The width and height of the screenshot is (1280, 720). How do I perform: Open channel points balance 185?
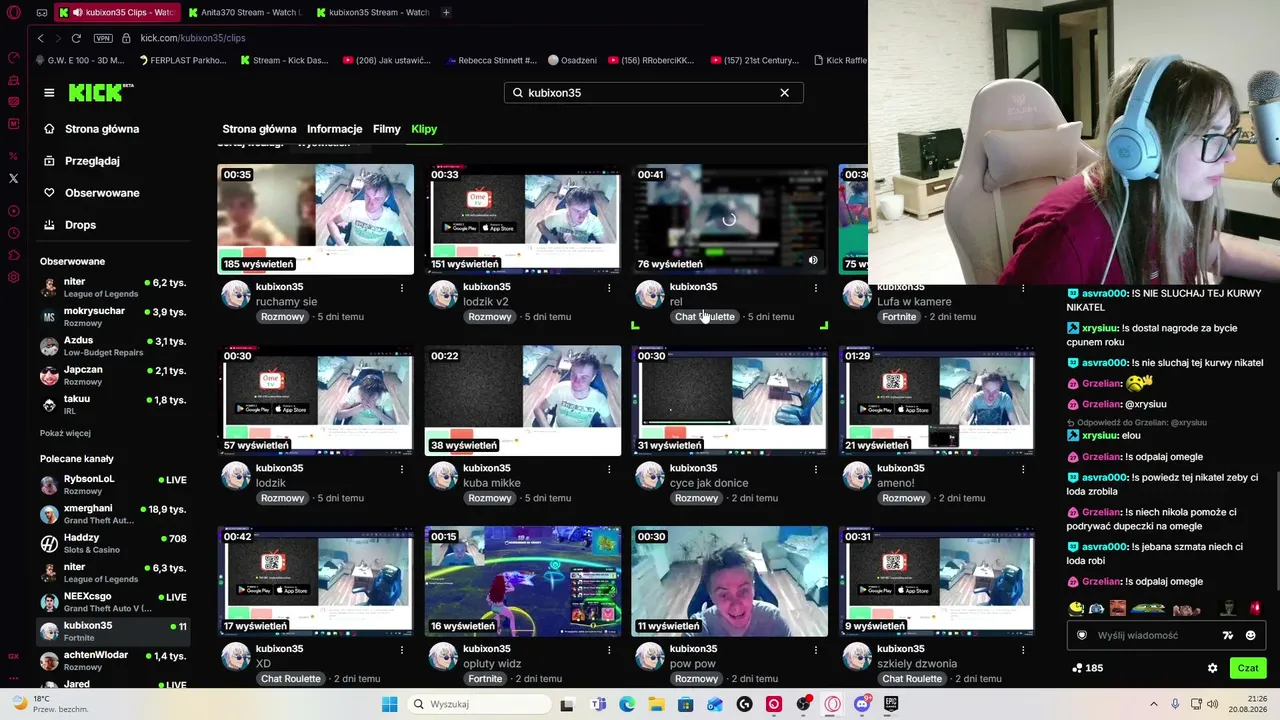coord(1087,668)
